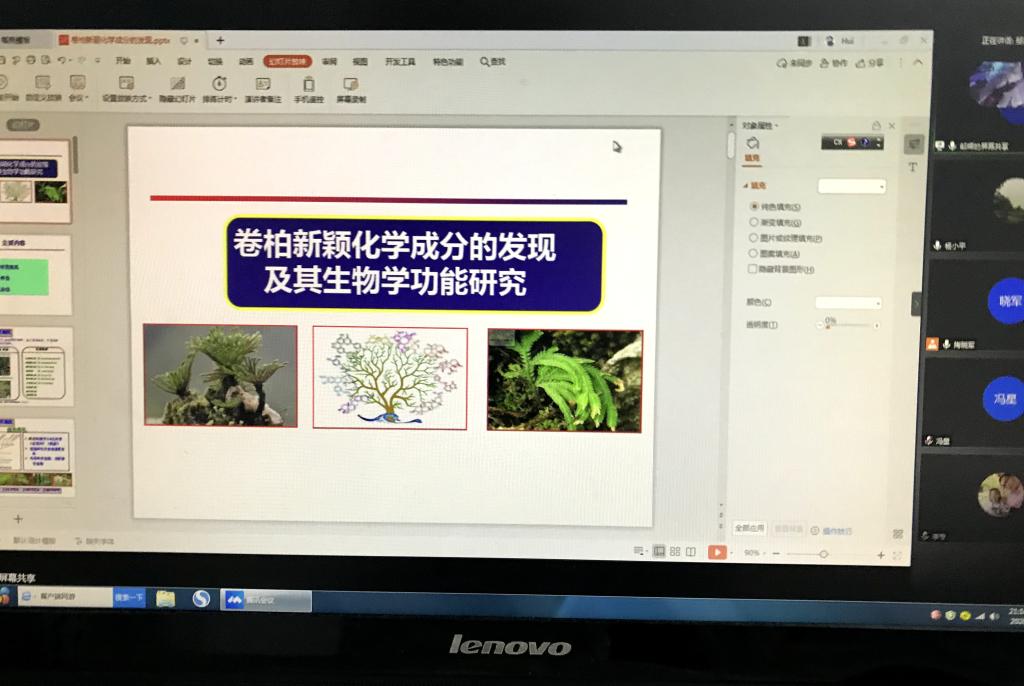Tick the hide background graphics checkbox
Viewport: 1024px width, 686px height.
(x=753, y=269)
